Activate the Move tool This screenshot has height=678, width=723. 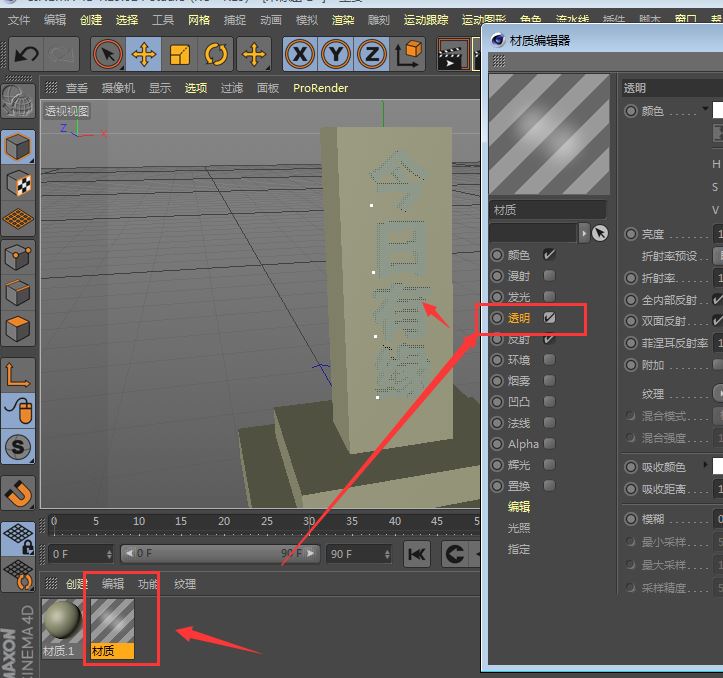pos(144,55)
